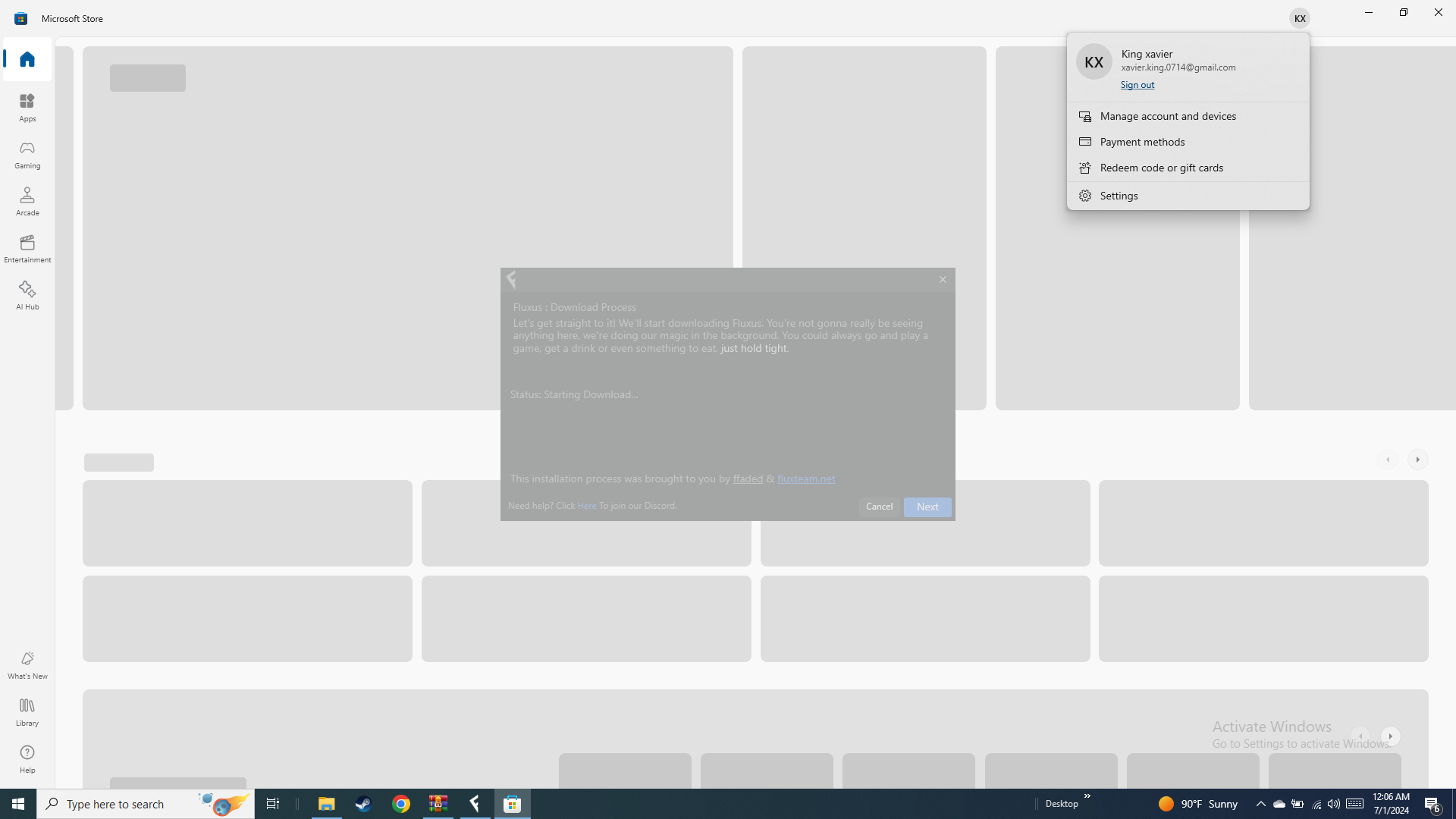Cancel the Fluxus download process

point(879,507)
